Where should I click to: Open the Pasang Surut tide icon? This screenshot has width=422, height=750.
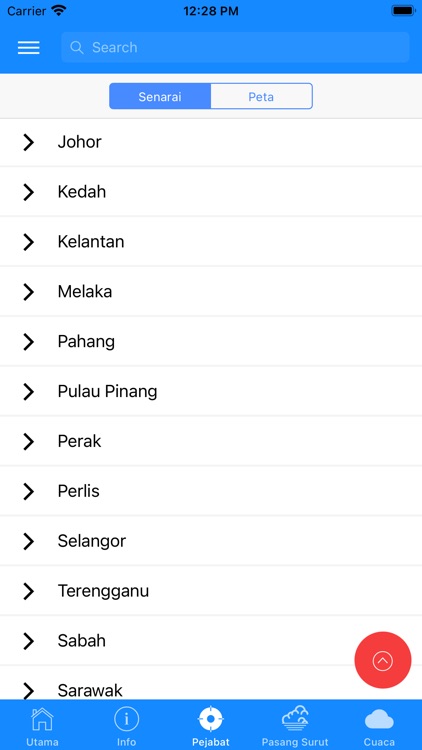pyautogui.click(x=295, y=718)
